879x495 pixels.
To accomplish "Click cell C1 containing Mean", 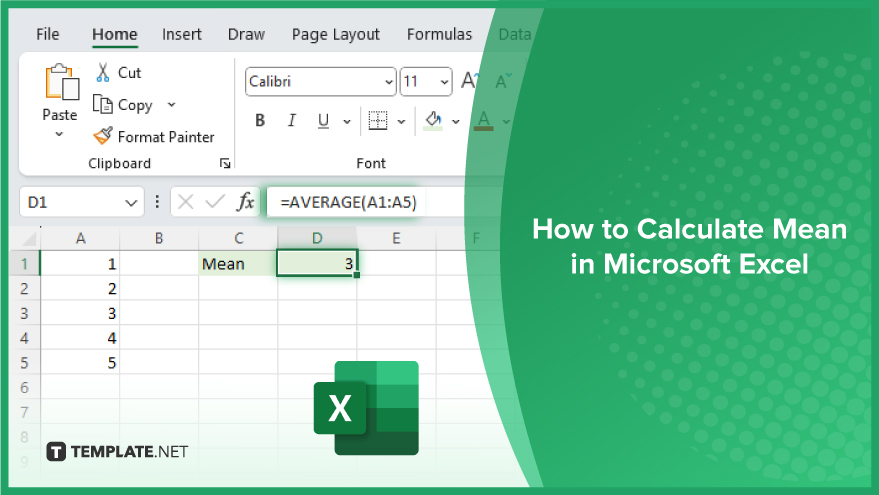I will [238, 263].
